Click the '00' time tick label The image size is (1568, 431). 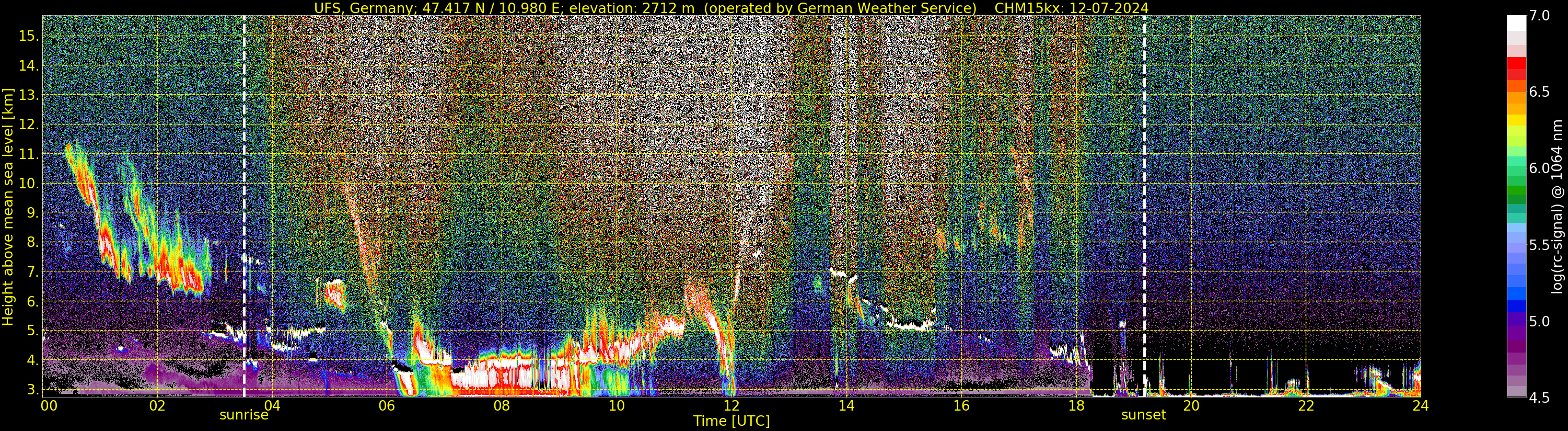49,406
